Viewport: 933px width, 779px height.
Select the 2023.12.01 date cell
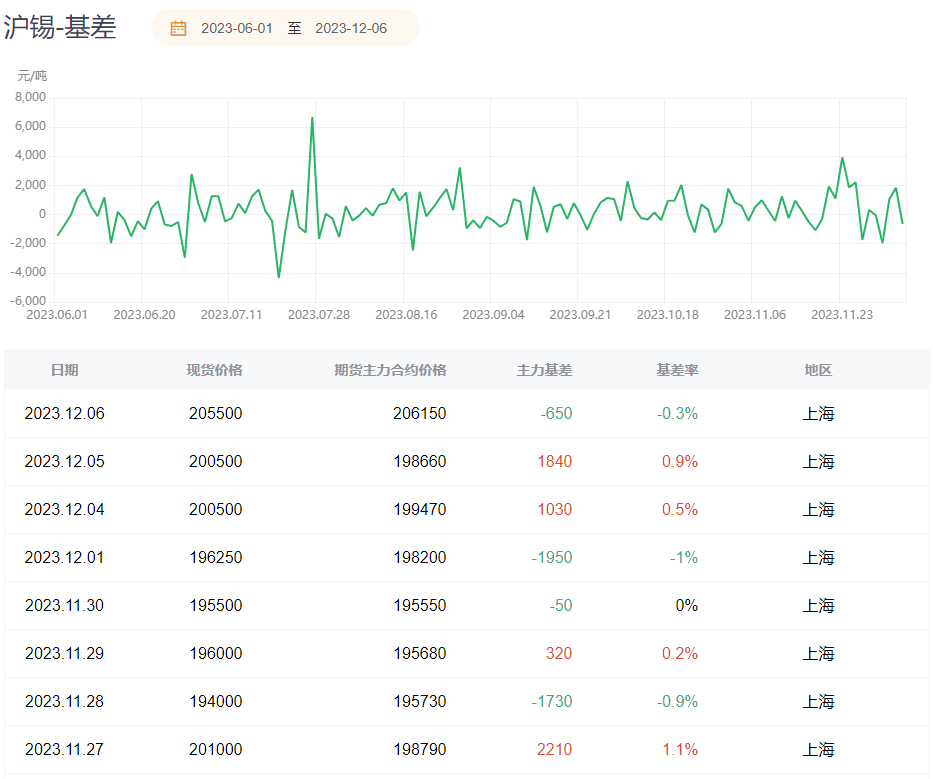click(x=64, y=558)
